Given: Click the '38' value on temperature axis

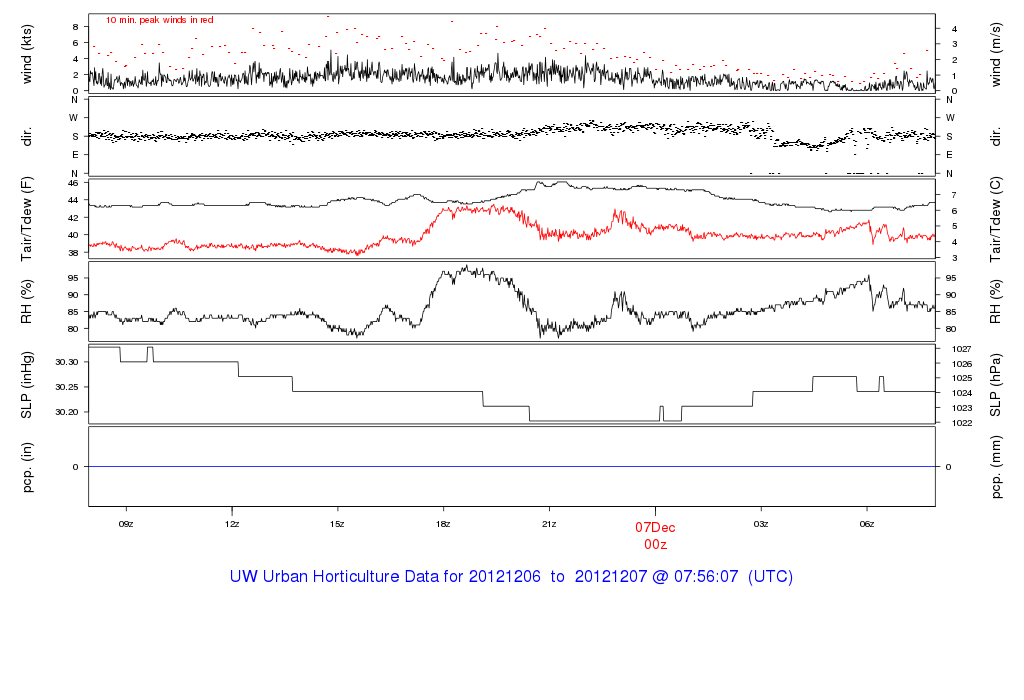Looking at the screenshot, I should click(x=73, y=253).
